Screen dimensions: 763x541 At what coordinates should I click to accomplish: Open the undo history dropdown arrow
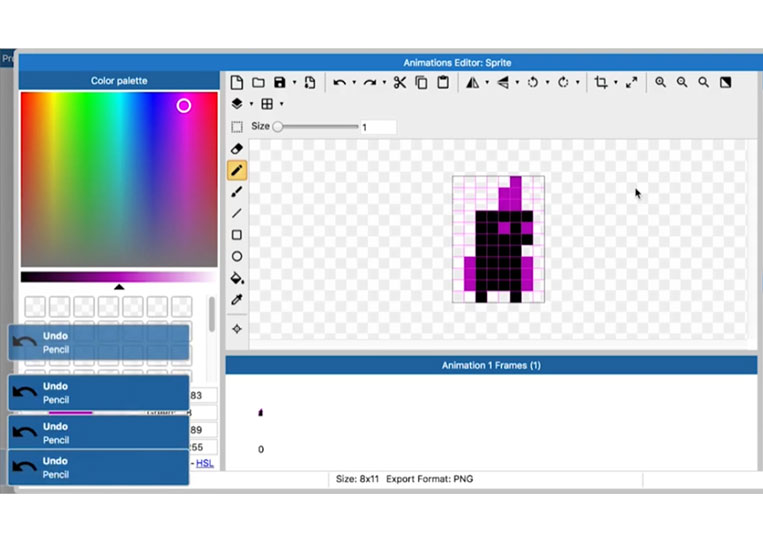(354, 83)
